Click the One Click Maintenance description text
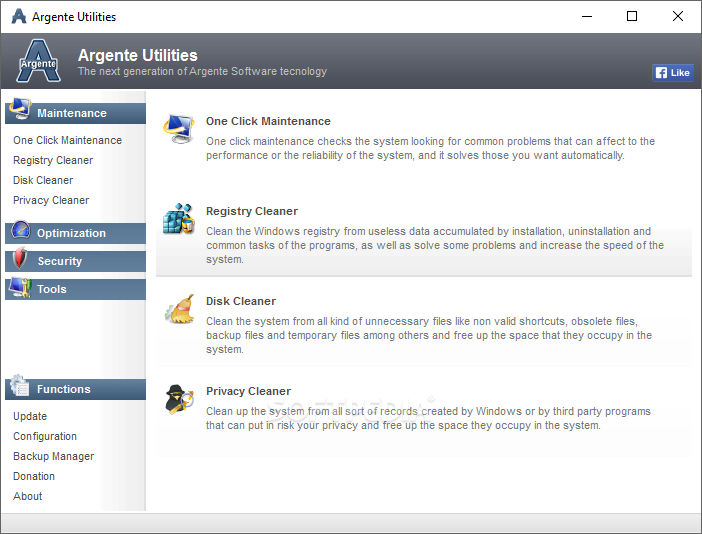The image size is (702, 534). tap(430, 148)
